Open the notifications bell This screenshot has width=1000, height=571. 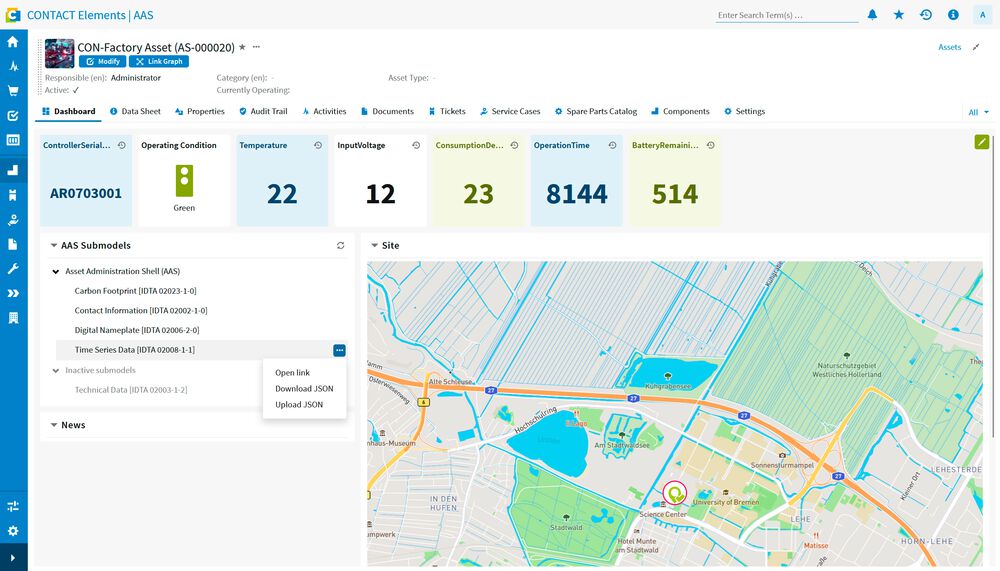[x=872, y=15]
